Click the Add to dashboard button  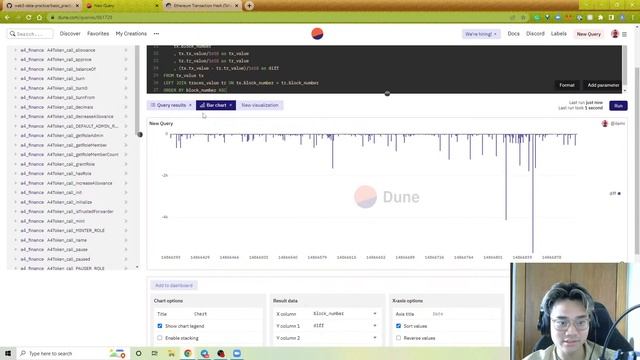pyautogui.click(x=174, y=285)
